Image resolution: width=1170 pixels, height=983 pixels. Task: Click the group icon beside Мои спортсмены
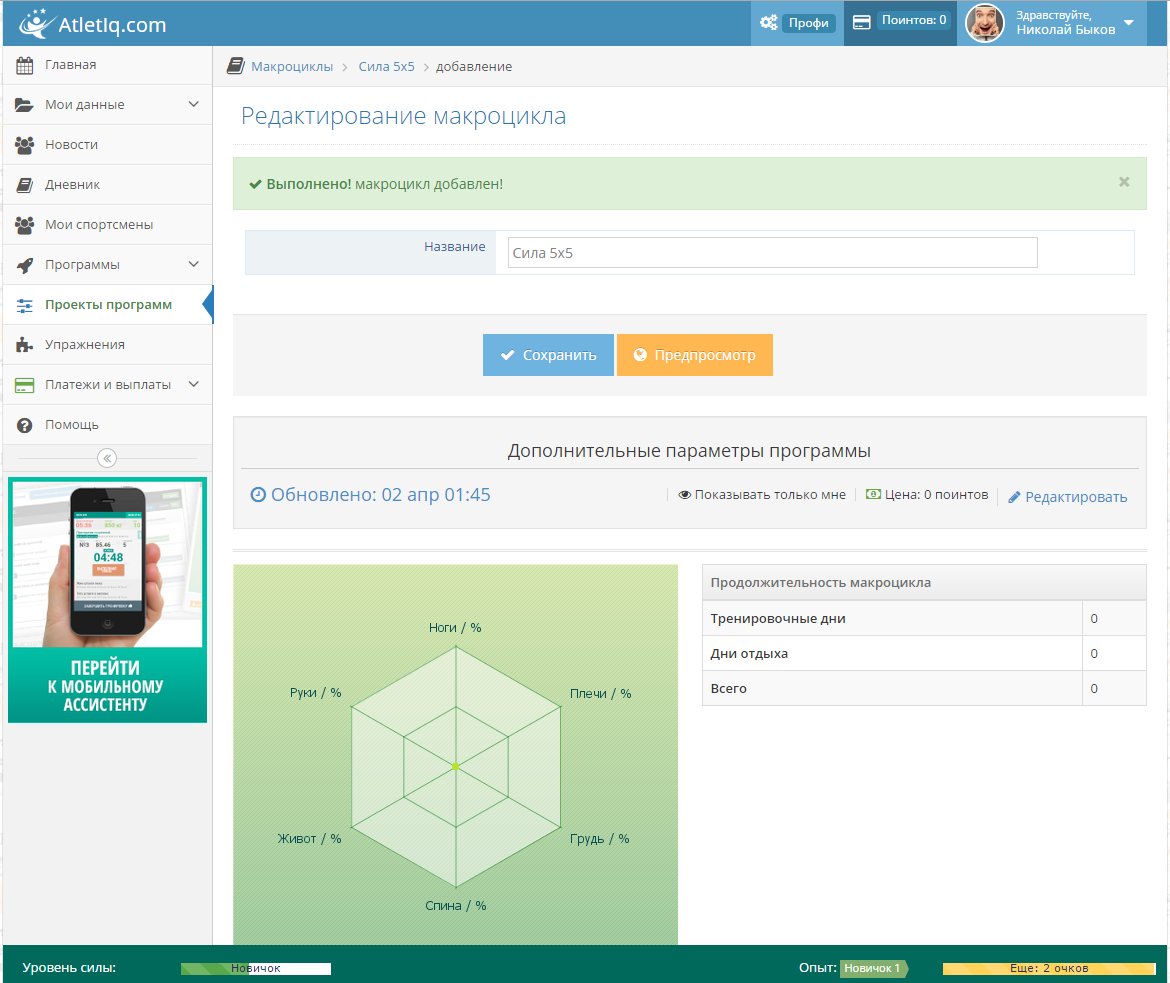pyautogui.click(x=25, y=225)
